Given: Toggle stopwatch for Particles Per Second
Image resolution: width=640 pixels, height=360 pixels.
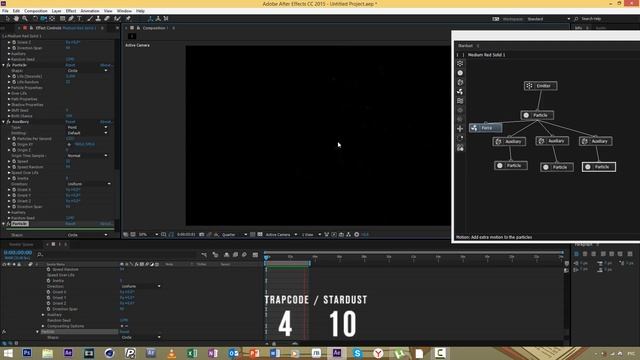Looking at the screenshot, I should click(x=14, y=139).
